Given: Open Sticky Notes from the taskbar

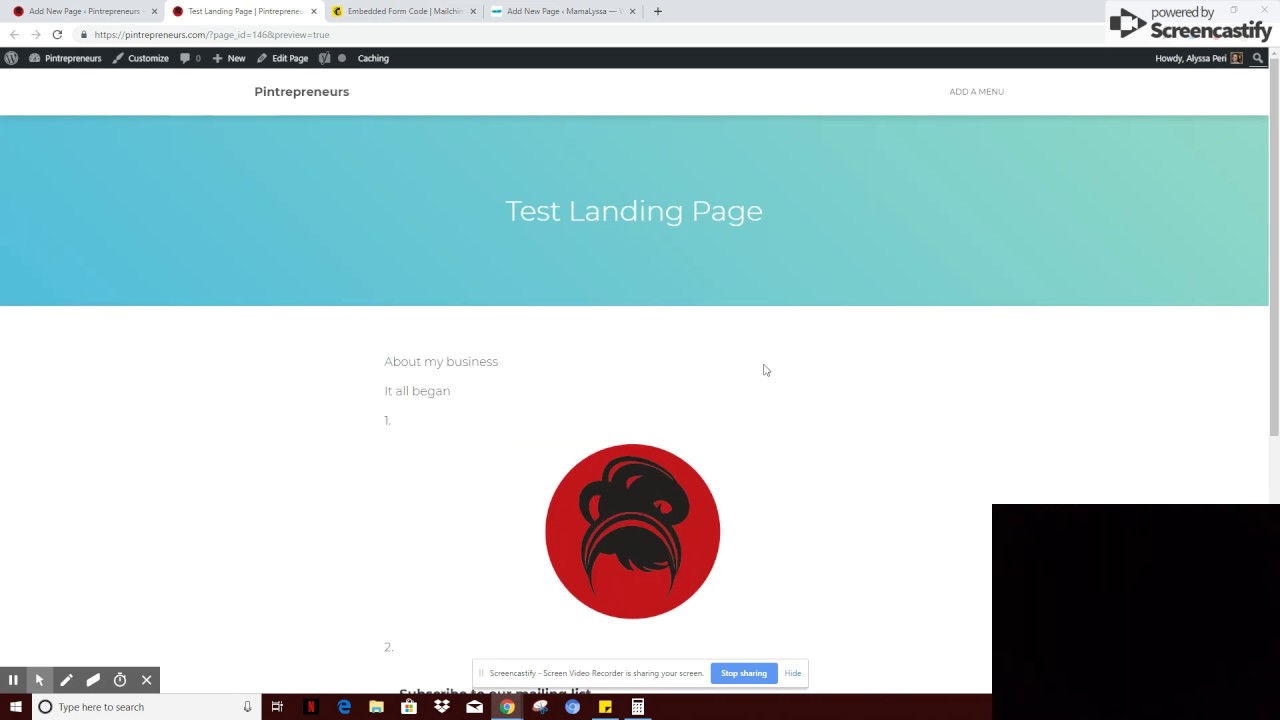Looking at the screenshot, I should (605, 707).
